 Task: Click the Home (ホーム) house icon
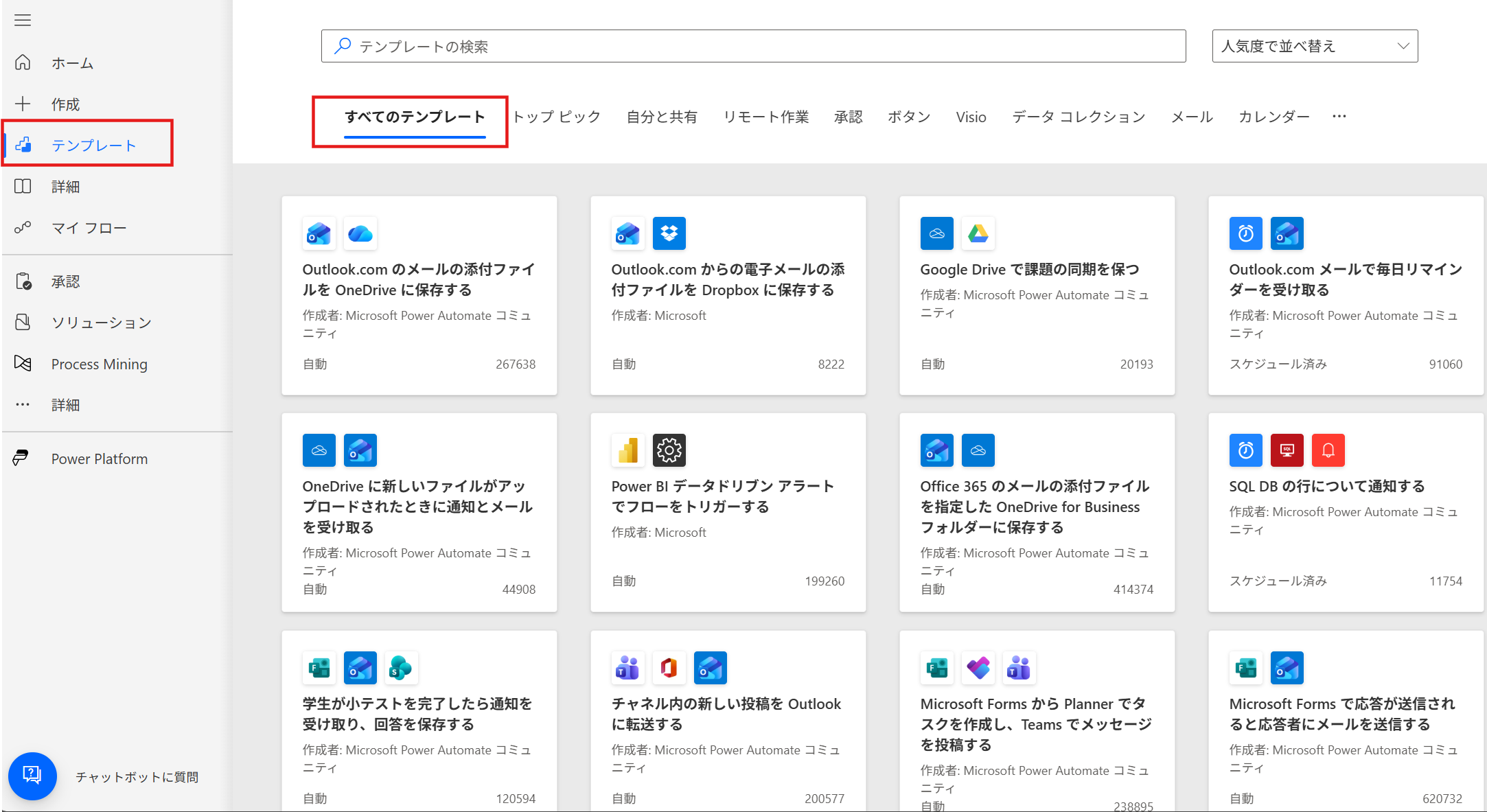coord(23,62)
